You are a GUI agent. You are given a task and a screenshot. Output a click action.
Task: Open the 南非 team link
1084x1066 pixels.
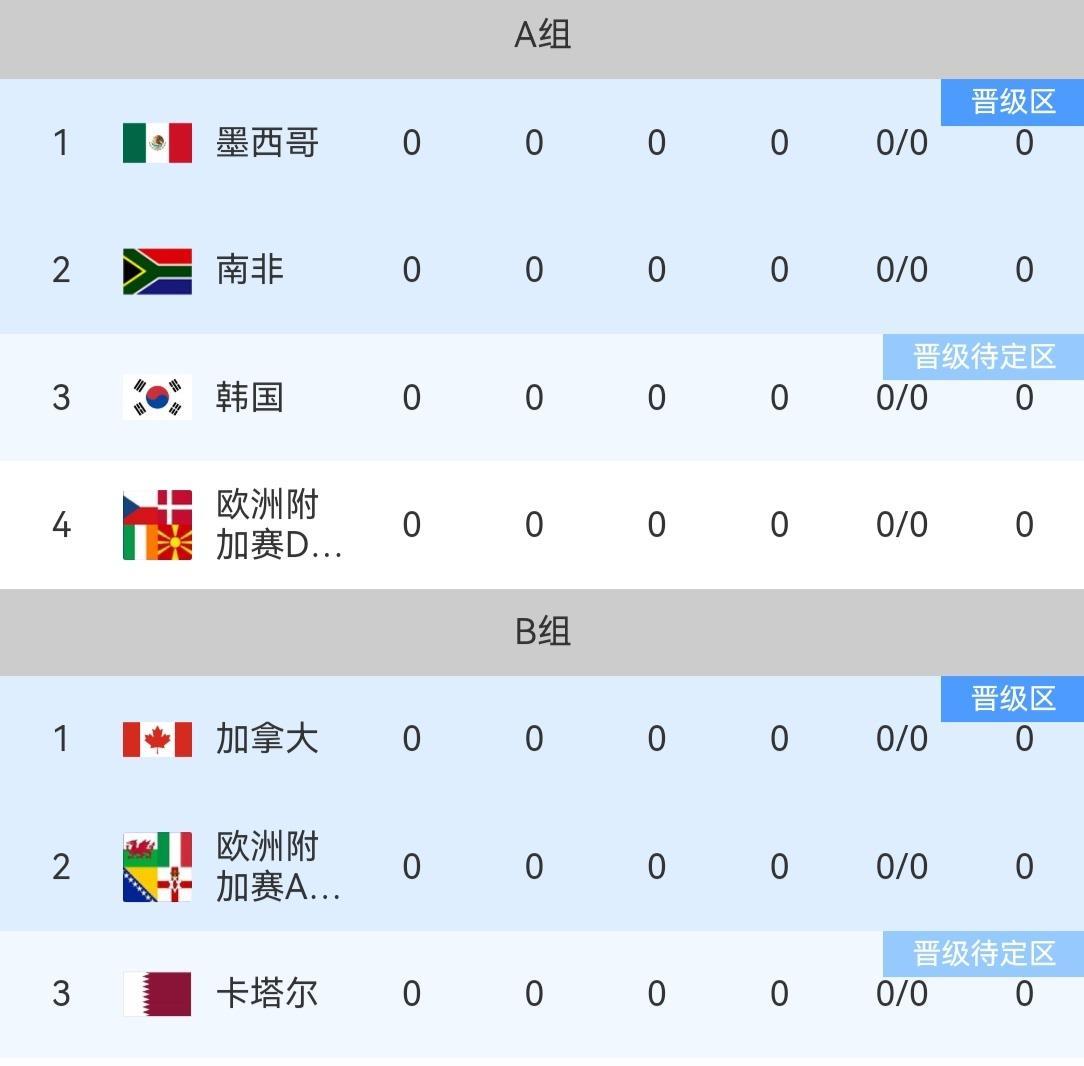tap(250, 270)
